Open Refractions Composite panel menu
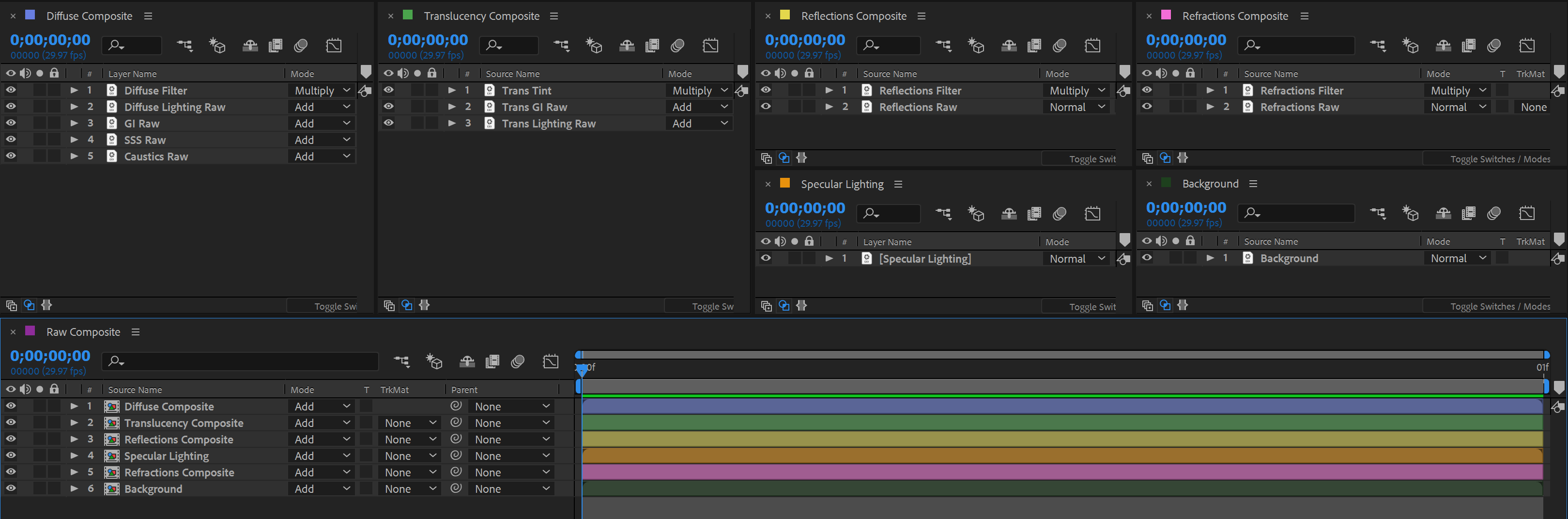1568x519 pixels. [1304, 16]
